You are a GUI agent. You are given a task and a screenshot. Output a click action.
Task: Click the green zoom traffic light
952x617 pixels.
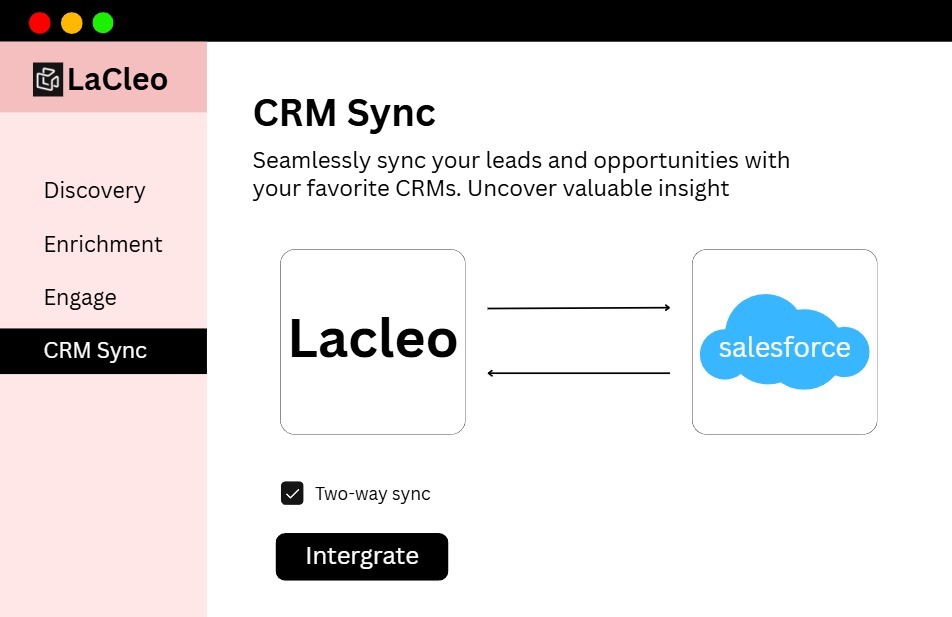point(101,21)
